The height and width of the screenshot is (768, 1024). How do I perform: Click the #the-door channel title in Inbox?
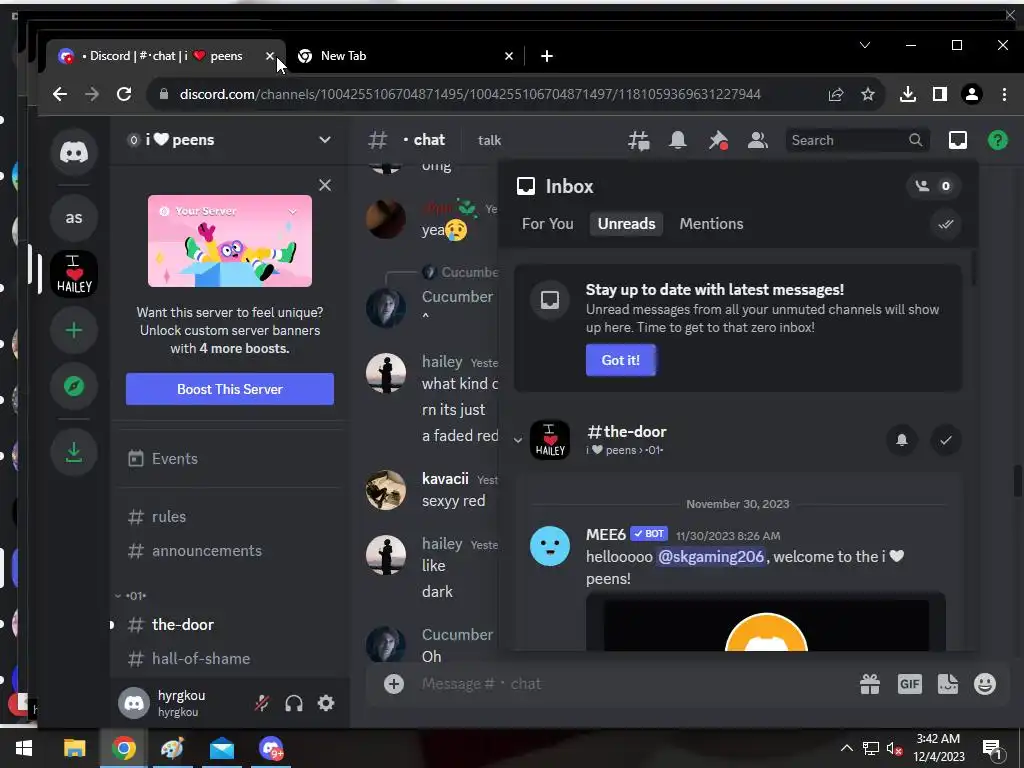[x=626, y=432]
